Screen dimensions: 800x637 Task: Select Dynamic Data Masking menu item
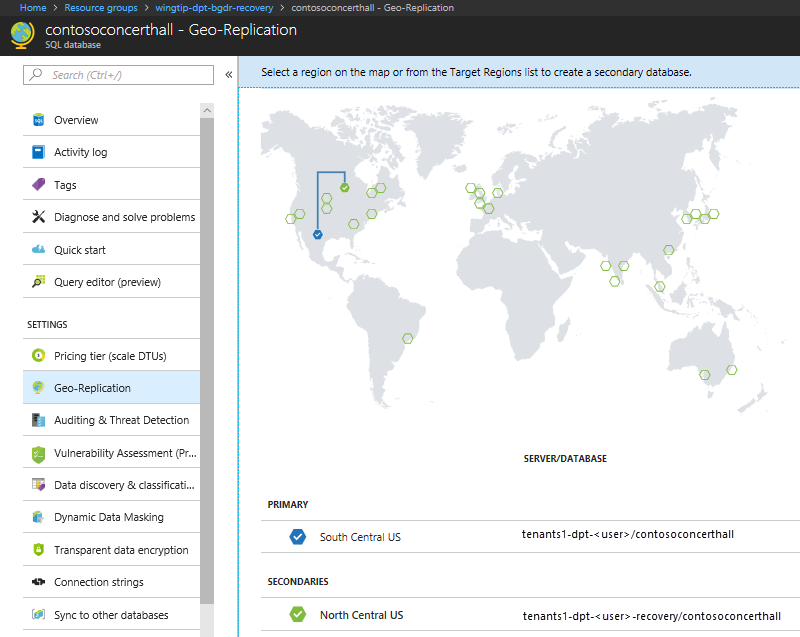coord(111,517)
